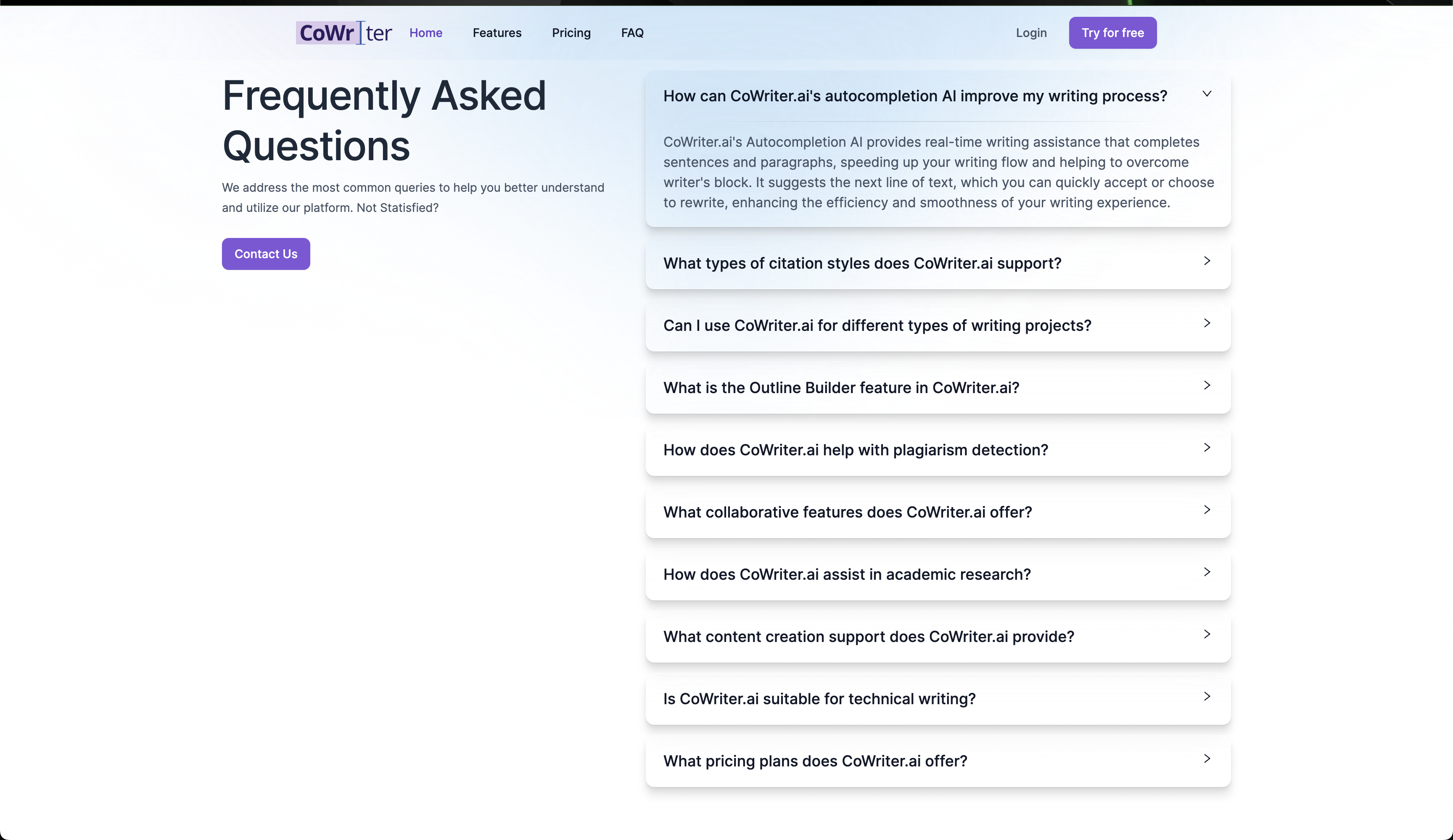
Task: Collapse the autocompletion AI question chevron
Action: [1206, 94]
